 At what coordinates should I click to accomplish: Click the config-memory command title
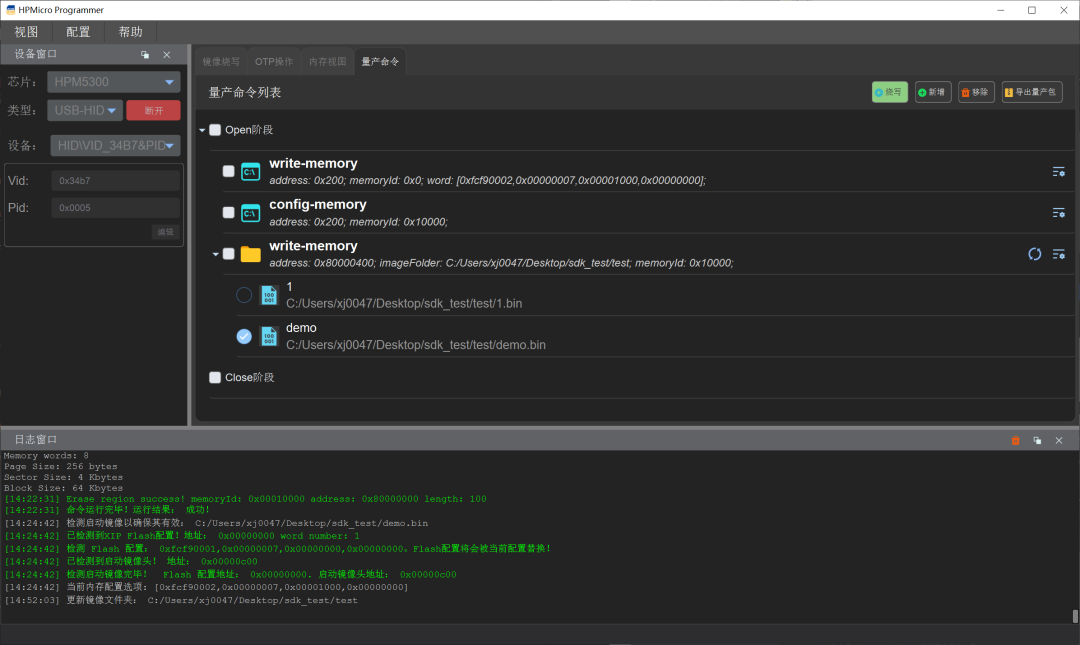coord(318,205)
